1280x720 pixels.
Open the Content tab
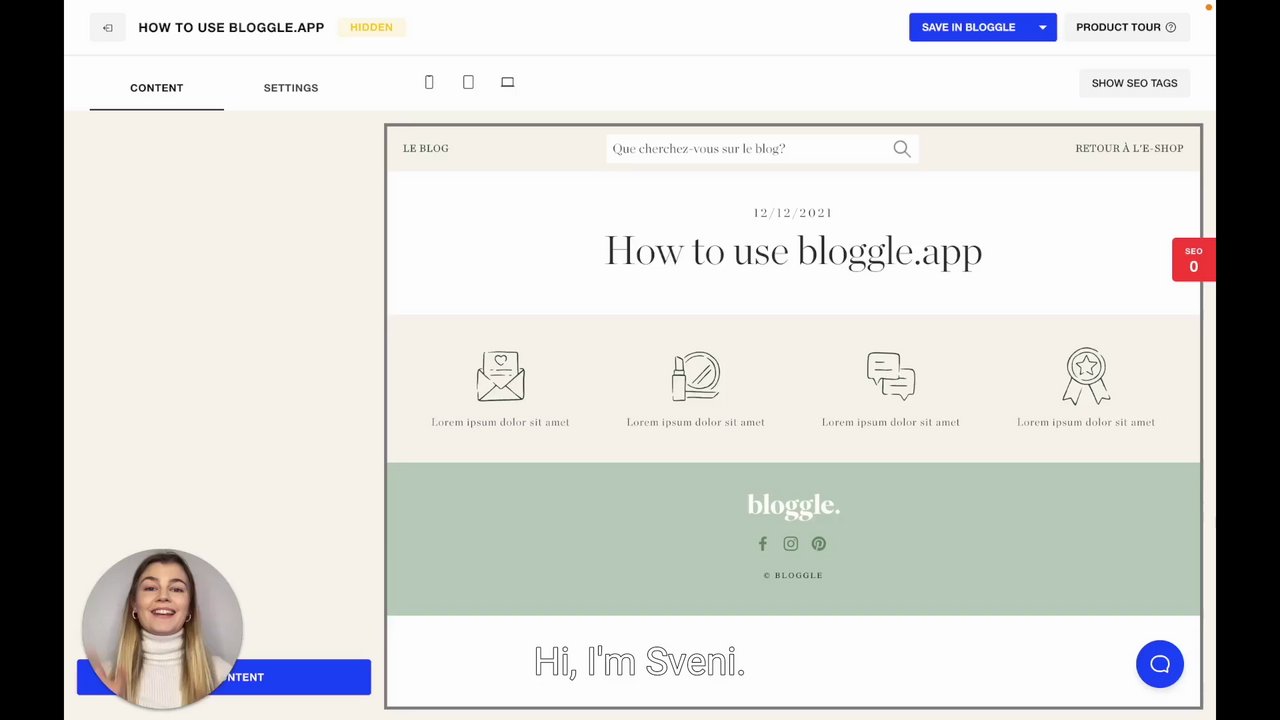click(157, 88)
